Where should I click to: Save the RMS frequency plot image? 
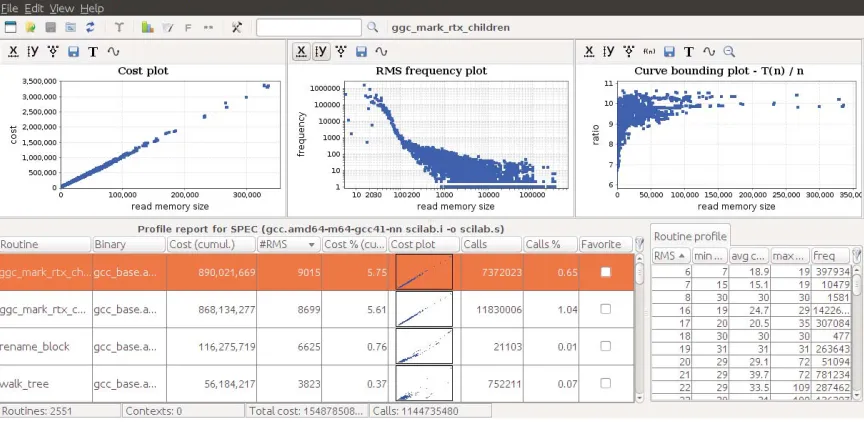point(361,52)
